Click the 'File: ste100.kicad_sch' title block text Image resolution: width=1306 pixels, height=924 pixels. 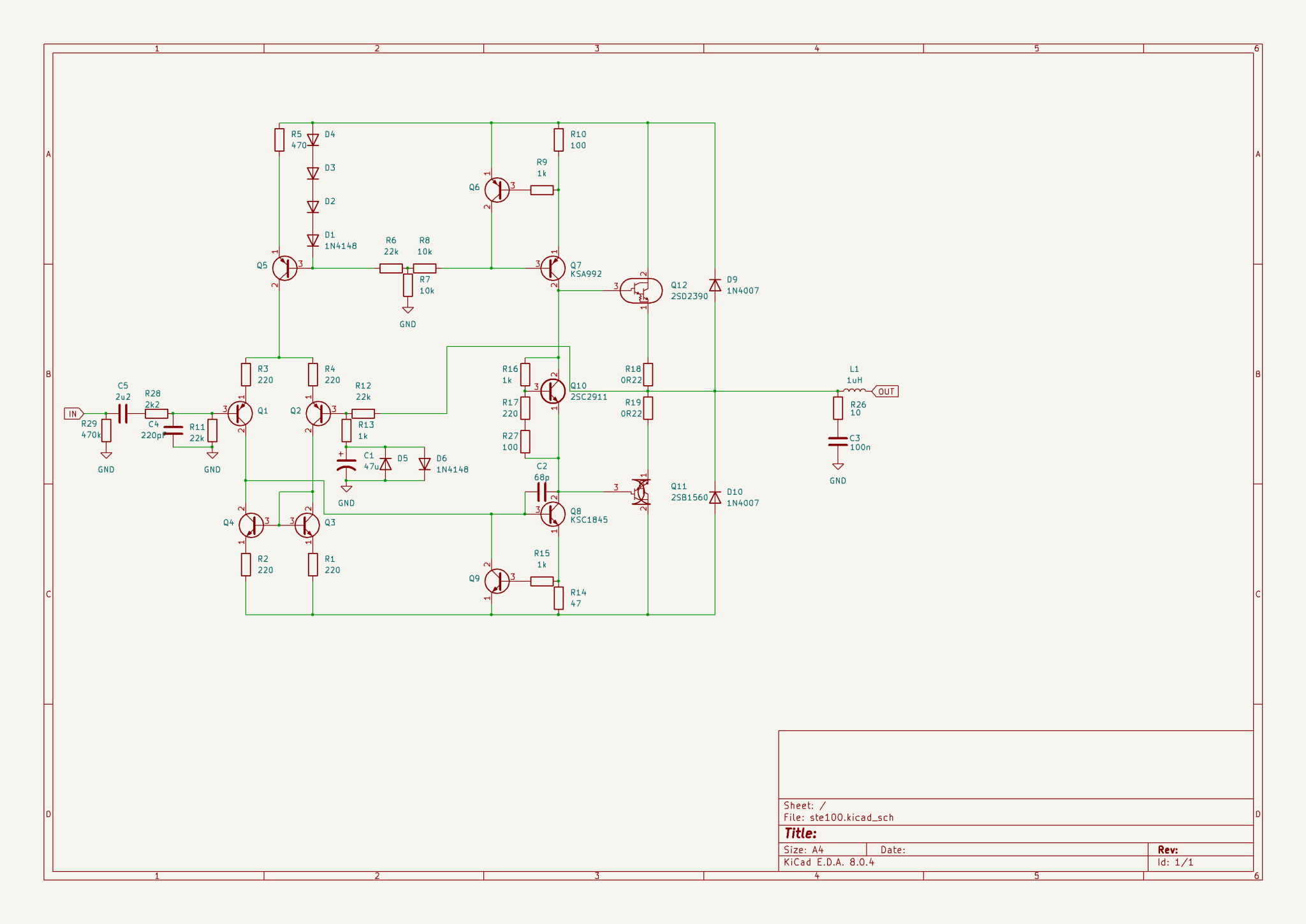(839, 818)
